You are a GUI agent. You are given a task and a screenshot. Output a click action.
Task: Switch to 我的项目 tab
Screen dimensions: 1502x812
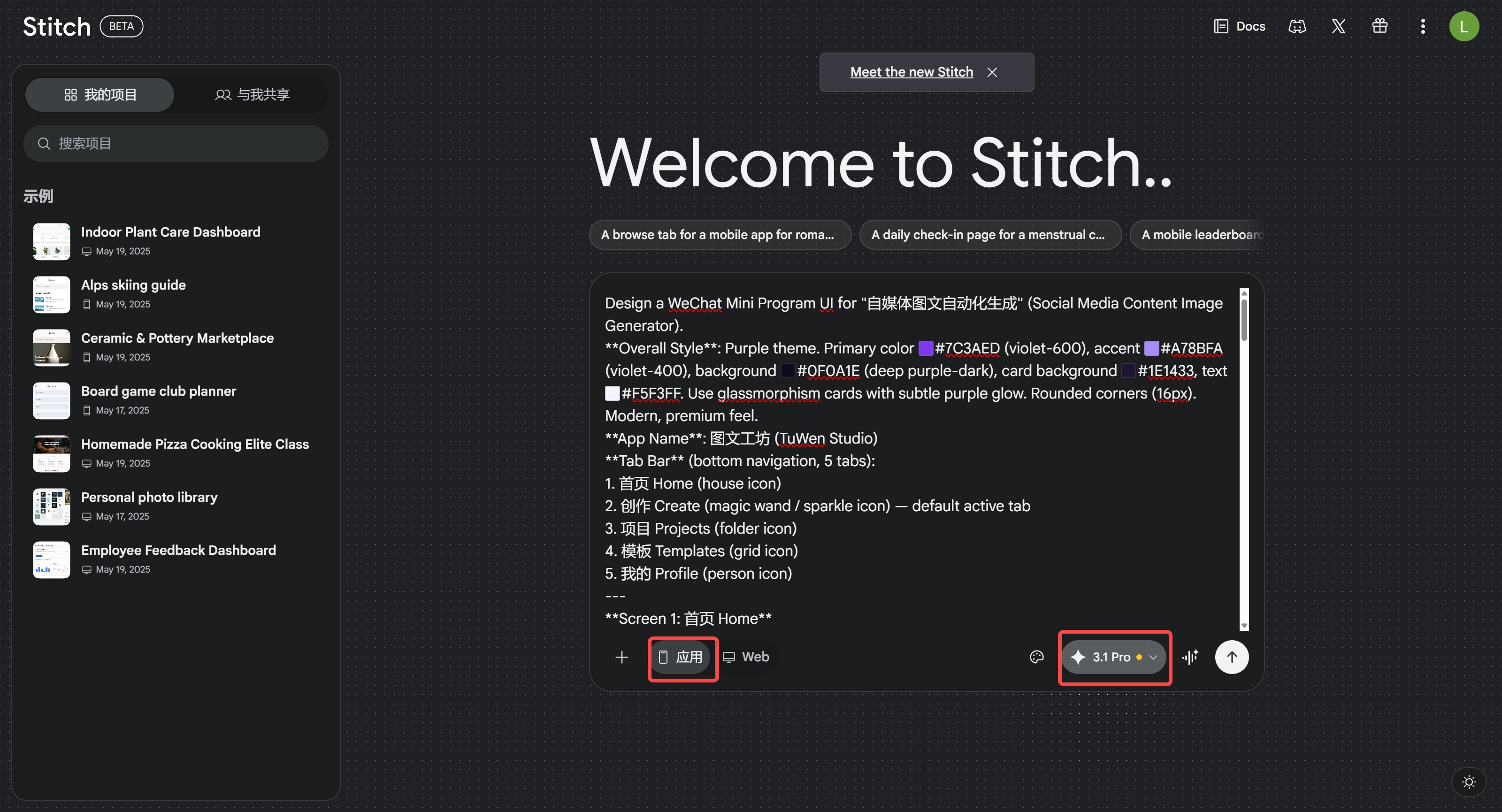100,94
